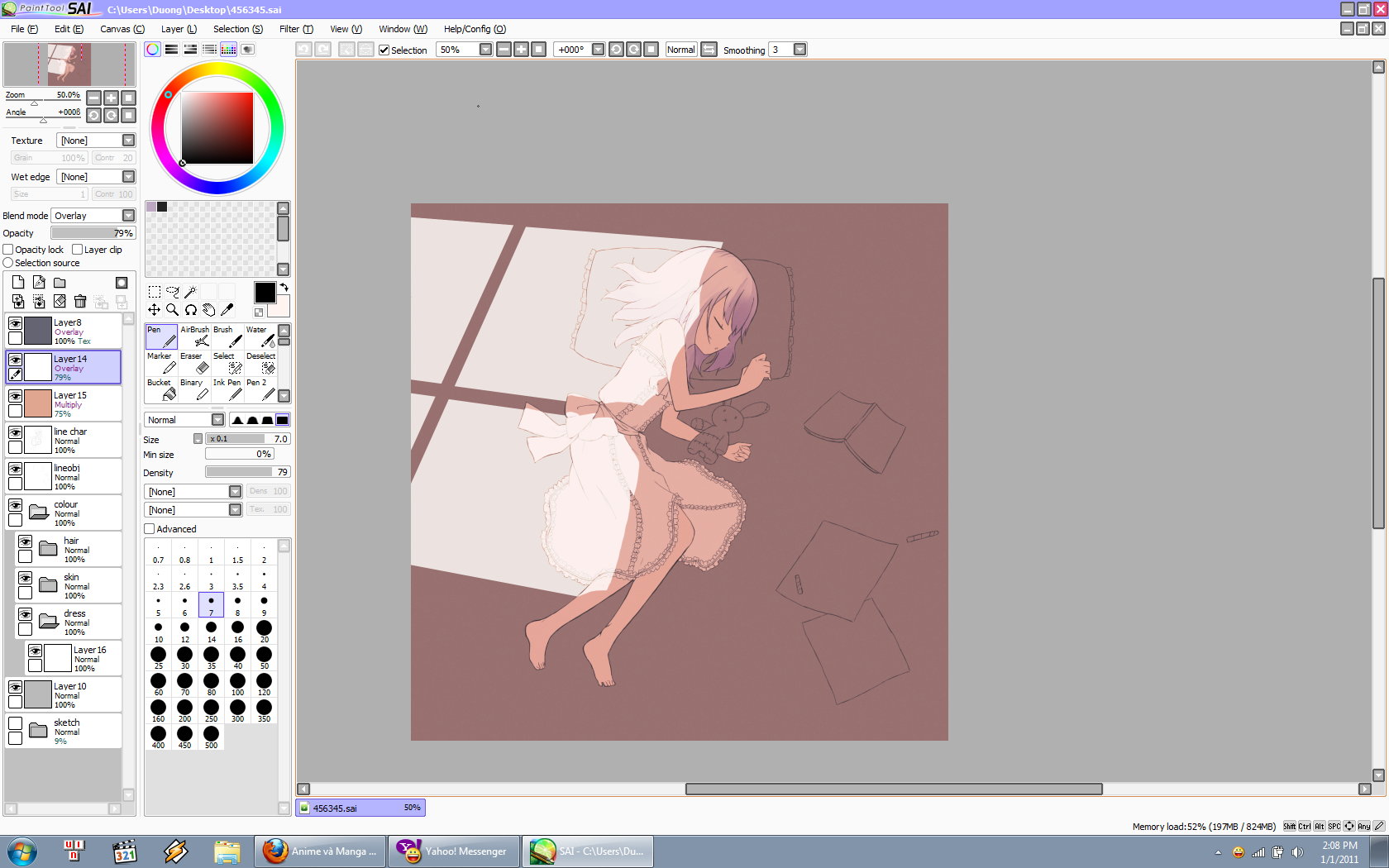
Task: Show the swatches panel
Action: (x=228, y=50)
